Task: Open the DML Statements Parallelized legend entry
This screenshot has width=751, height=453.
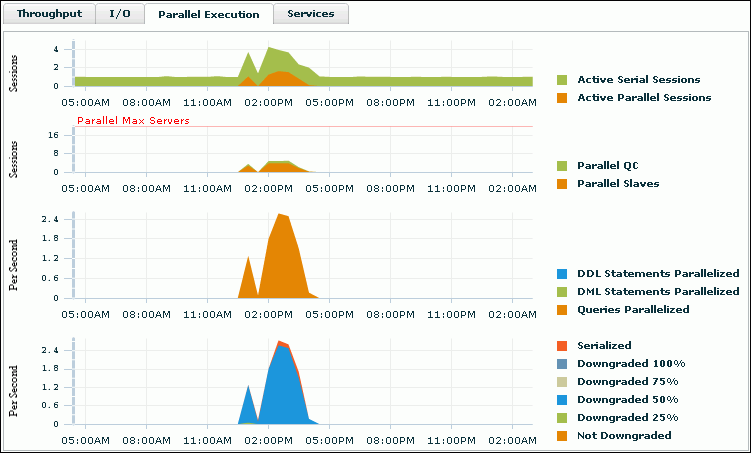Action: tap(658, 291)
